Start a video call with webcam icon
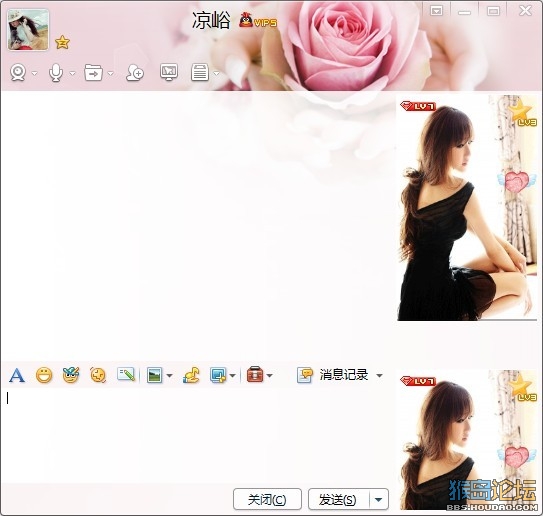Viewport: 543px width, 516px height. pos(18,72)
